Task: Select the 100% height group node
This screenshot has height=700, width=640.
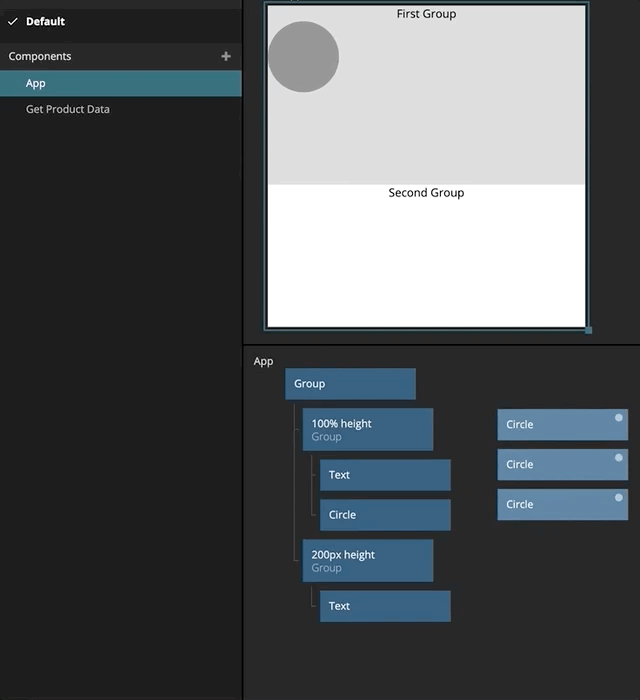Action: (x=367, y=429)
